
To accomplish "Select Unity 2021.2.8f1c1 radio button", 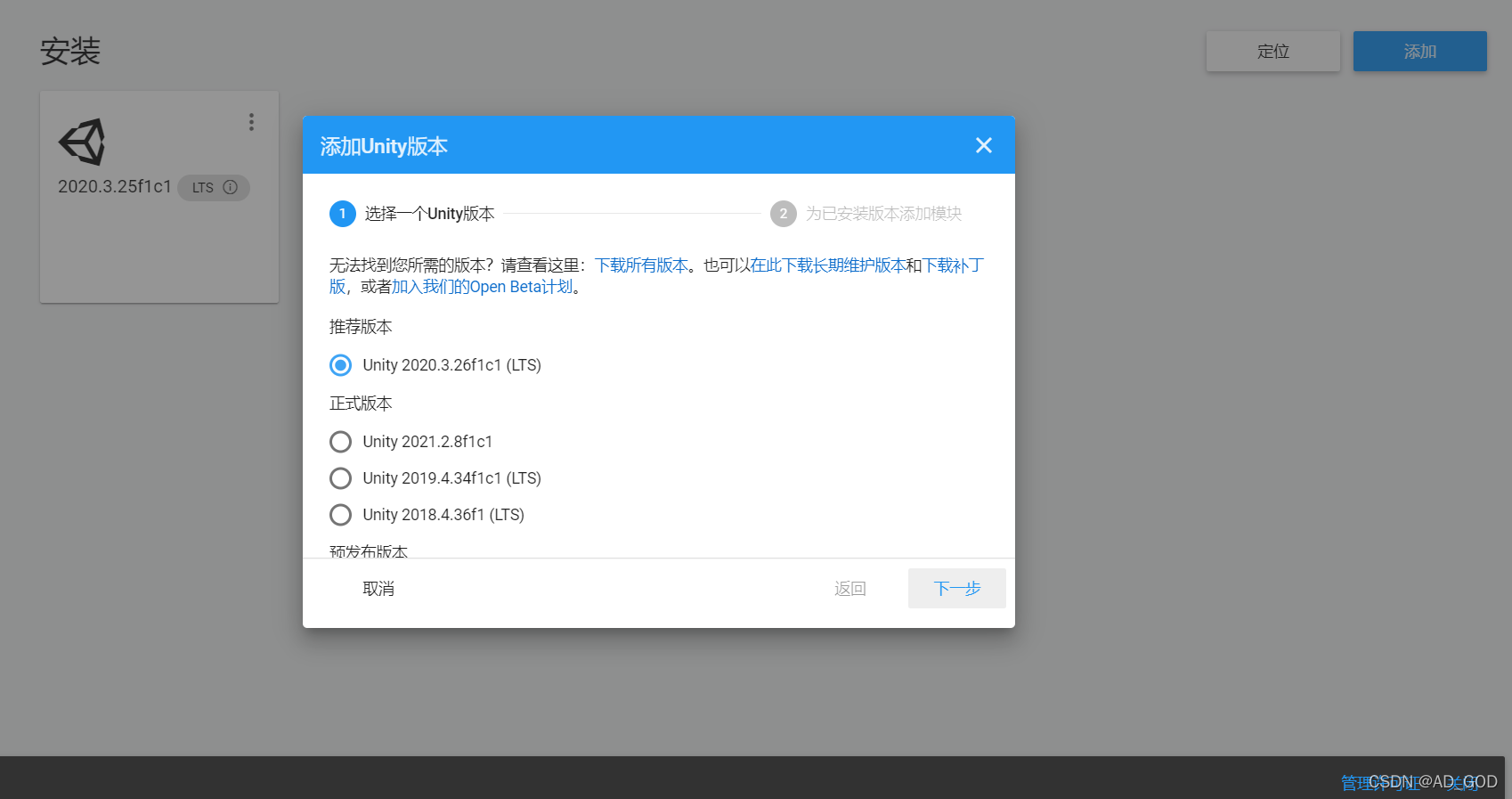I will pos(340,442).
